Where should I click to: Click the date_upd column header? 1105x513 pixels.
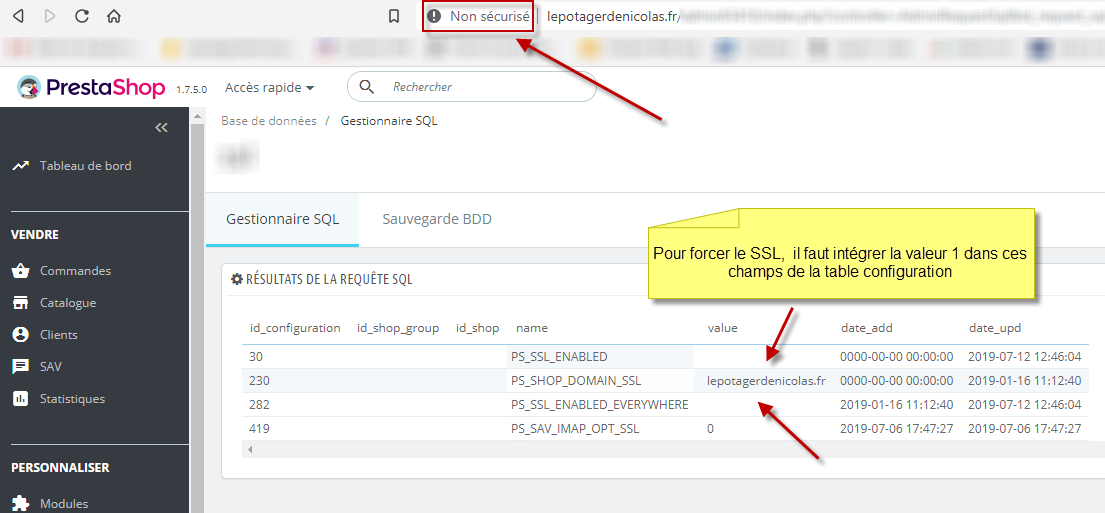pos(994,328)
